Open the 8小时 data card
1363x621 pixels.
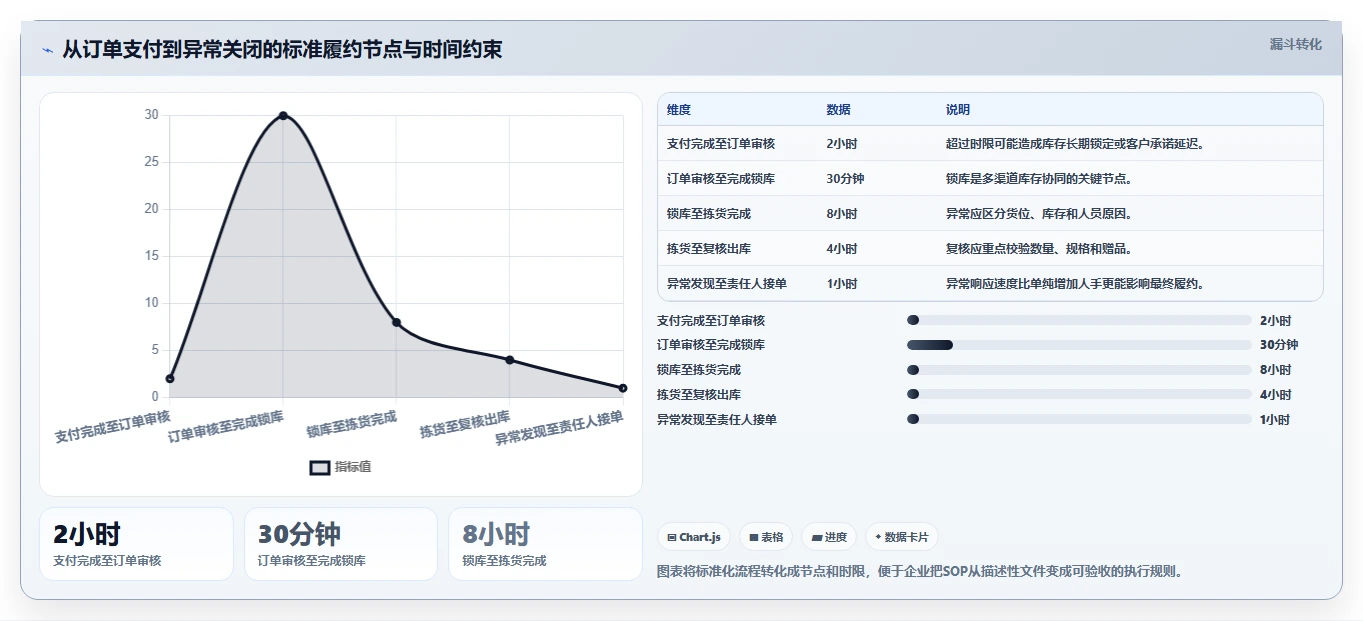(545, 544)
